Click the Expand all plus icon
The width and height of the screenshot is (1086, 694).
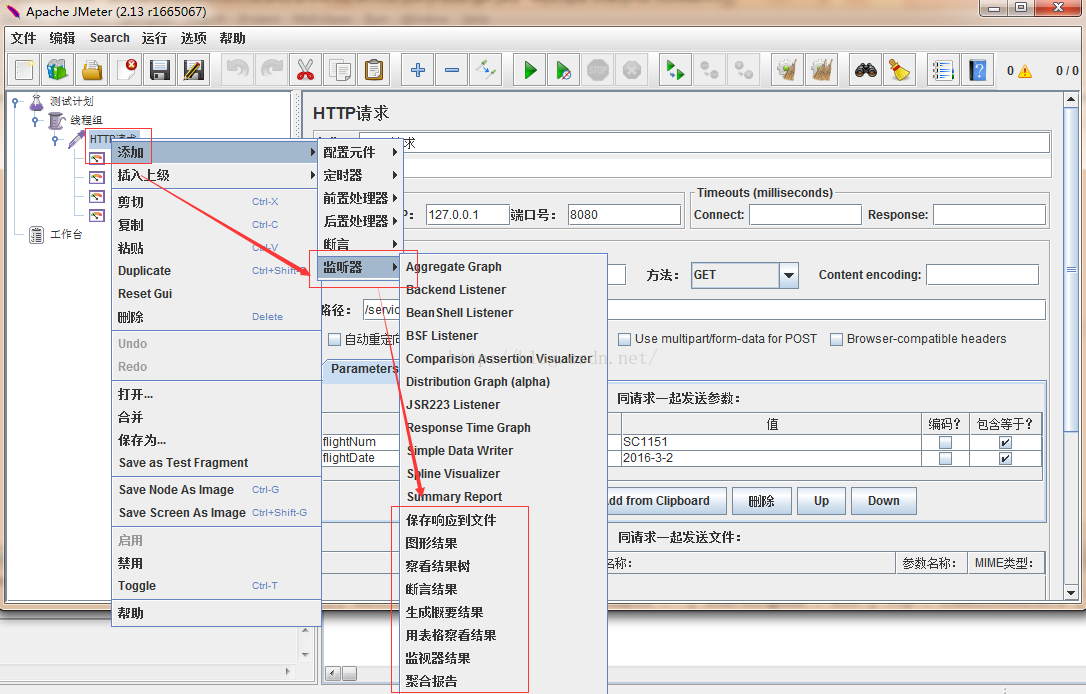click(x=418, y=70)
